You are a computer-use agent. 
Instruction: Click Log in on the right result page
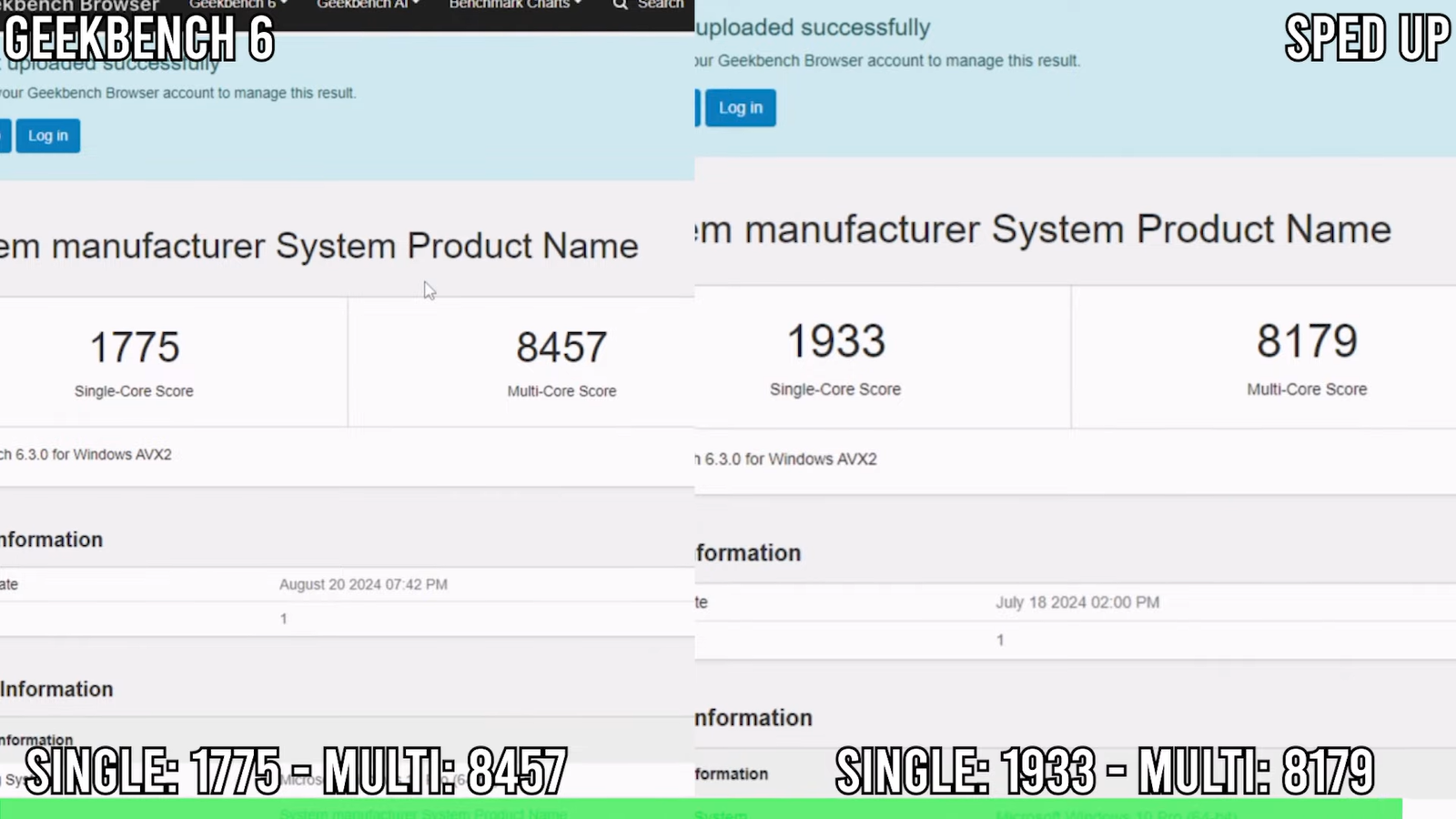click(x=741, y=107)
